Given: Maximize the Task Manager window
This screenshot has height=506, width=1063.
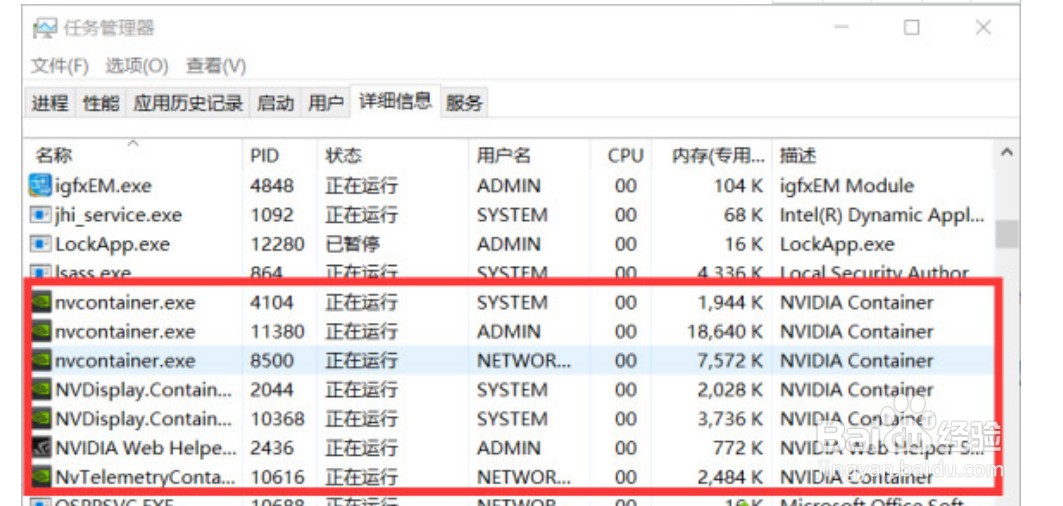Looking at the screenshot, I should (x=912, y=28).
